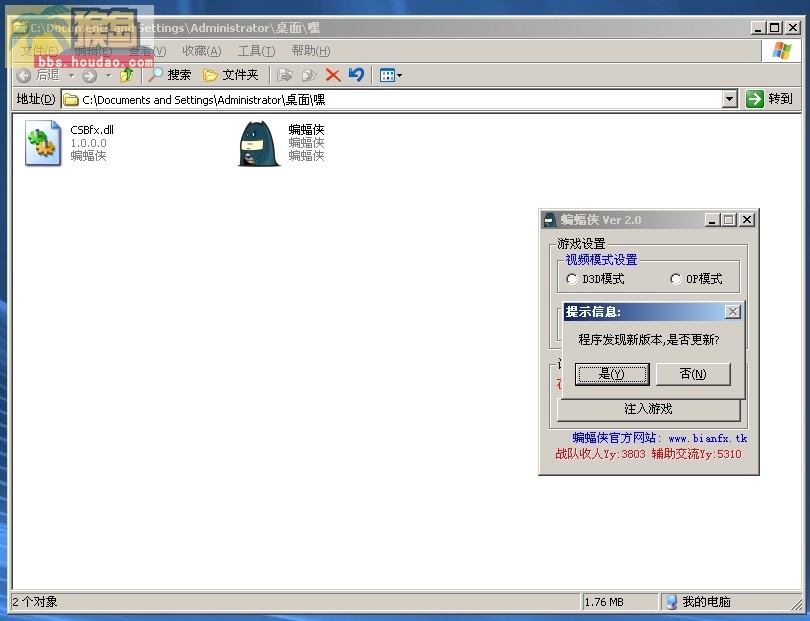
Task: Open the Help (帮助) menu
Action: pos(310,51)
